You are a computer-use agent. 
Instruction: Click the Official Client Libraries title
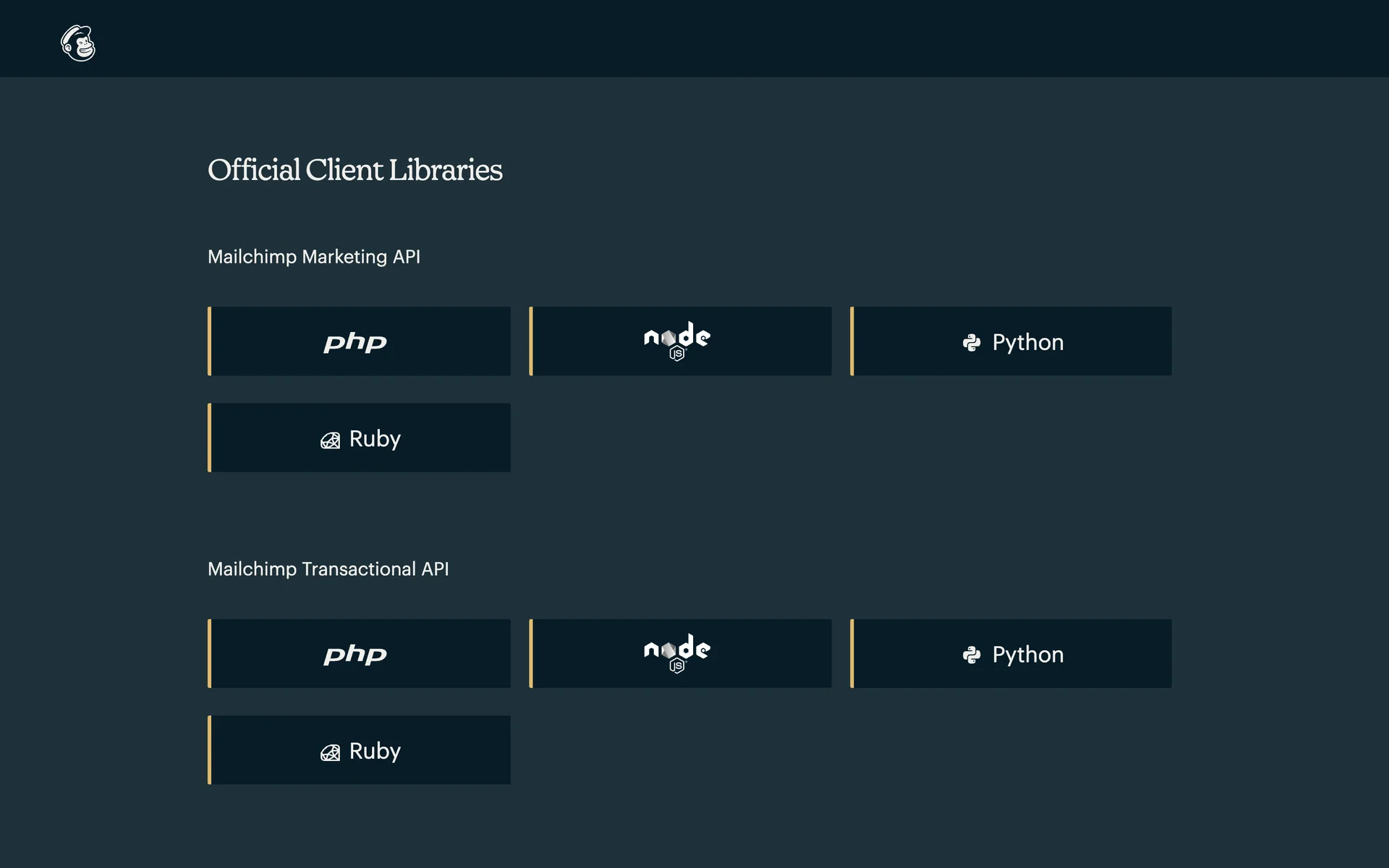(x=354, y=170)
